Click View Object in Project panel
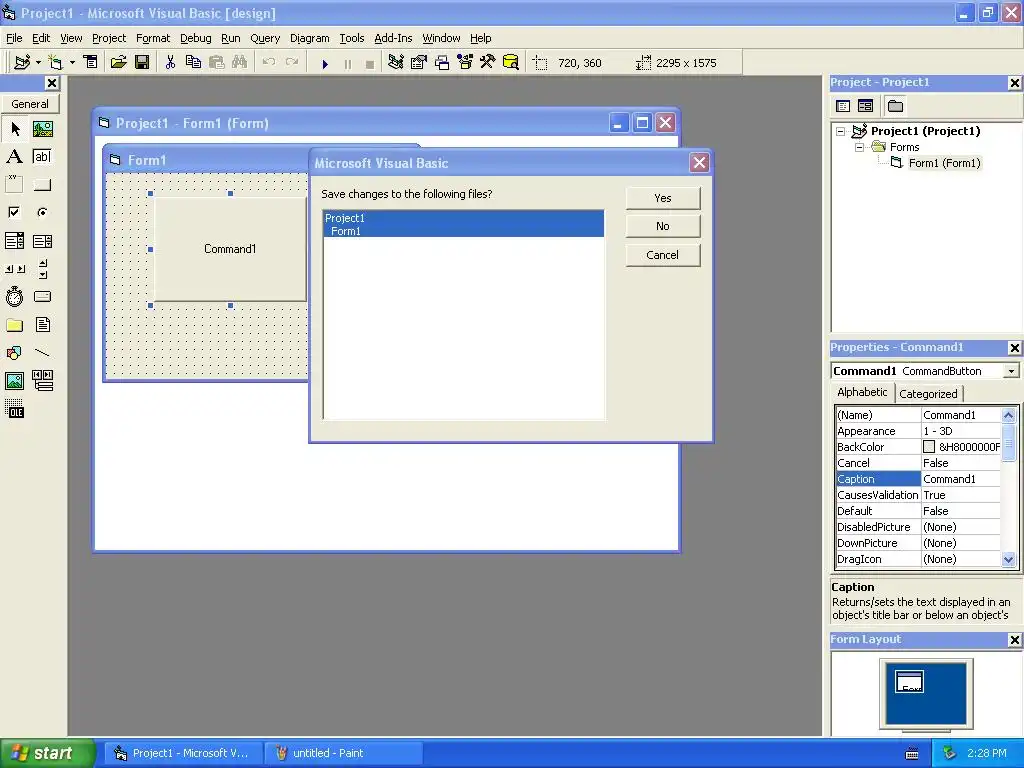This screenshot has width=1024, height=768. pyautogui.click(x=865, y=106)
